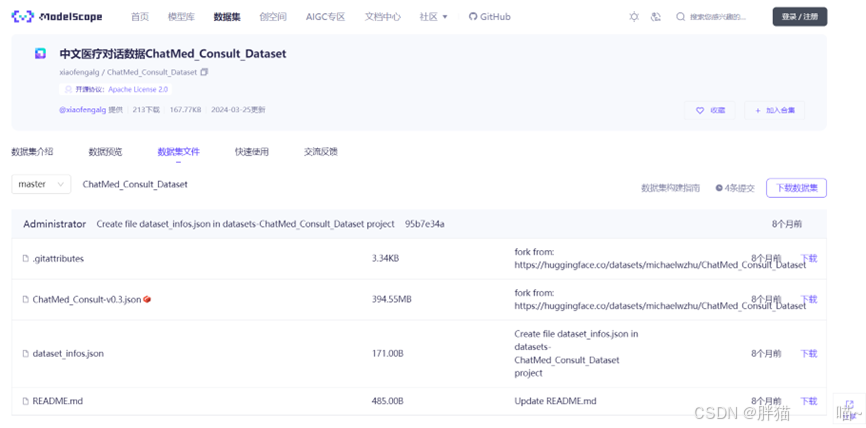The image size is (866, 428).
Task: Expand the 社区 navigation dropdown
Action: coord(433,17)
